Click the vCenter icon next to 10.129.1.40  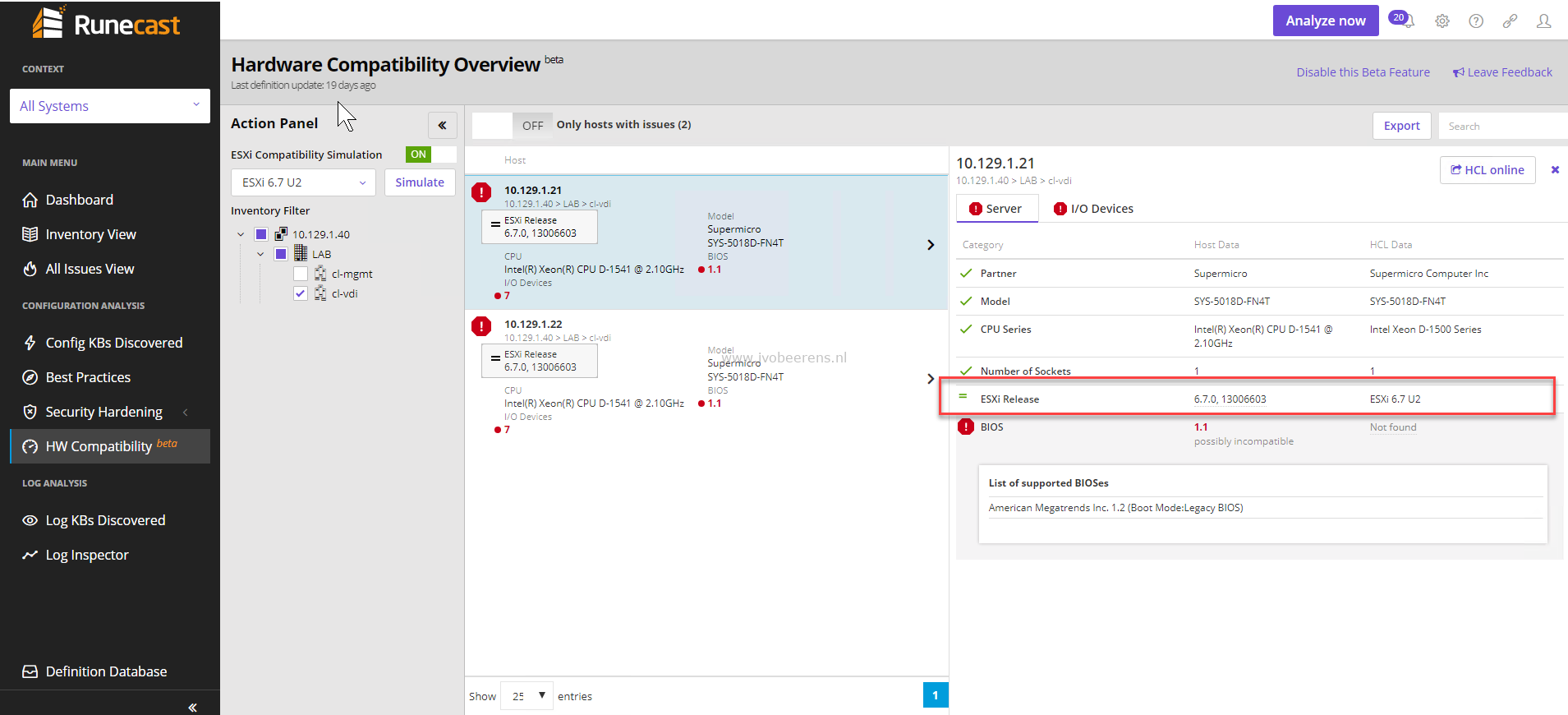(x=281, y=234)
